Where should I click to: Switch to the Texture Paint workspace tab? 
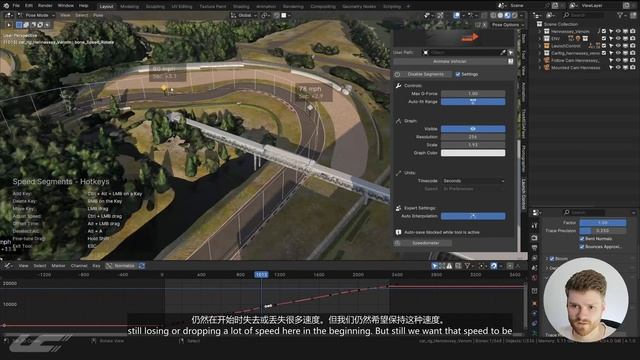point(212,7)
